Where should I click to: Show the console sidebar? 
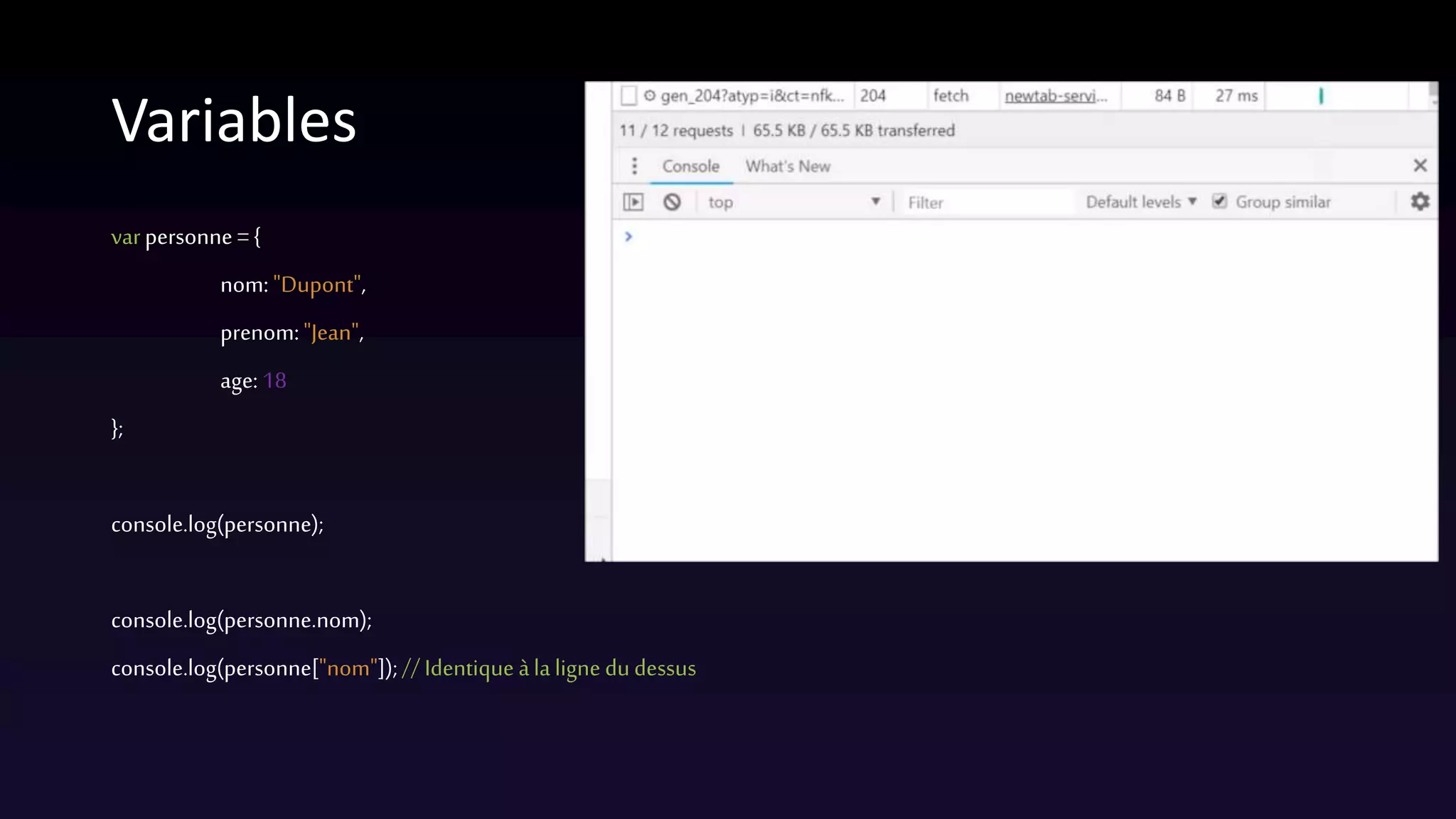point(633,203)
